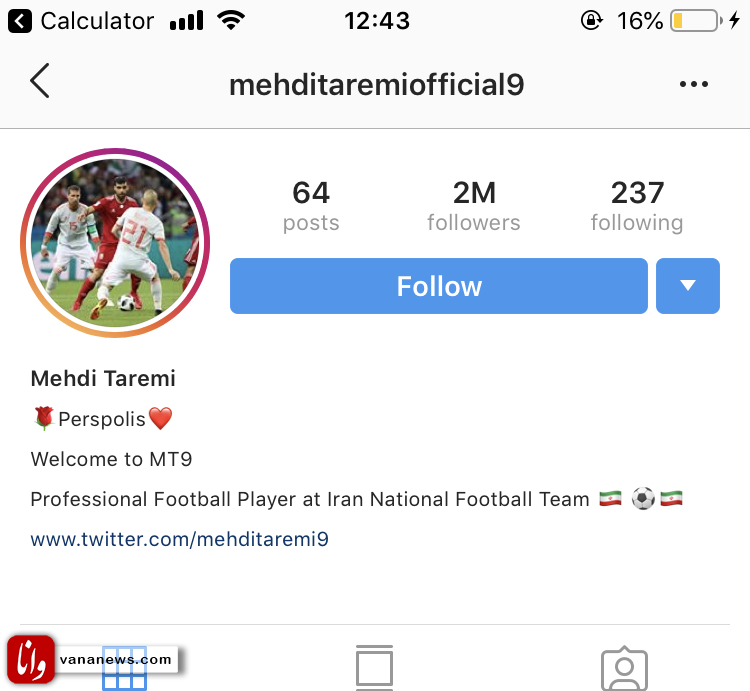Screen dimensions: 750x691
Task: Switch to single-column feed view tab
Action: click(x=374, y=668)
